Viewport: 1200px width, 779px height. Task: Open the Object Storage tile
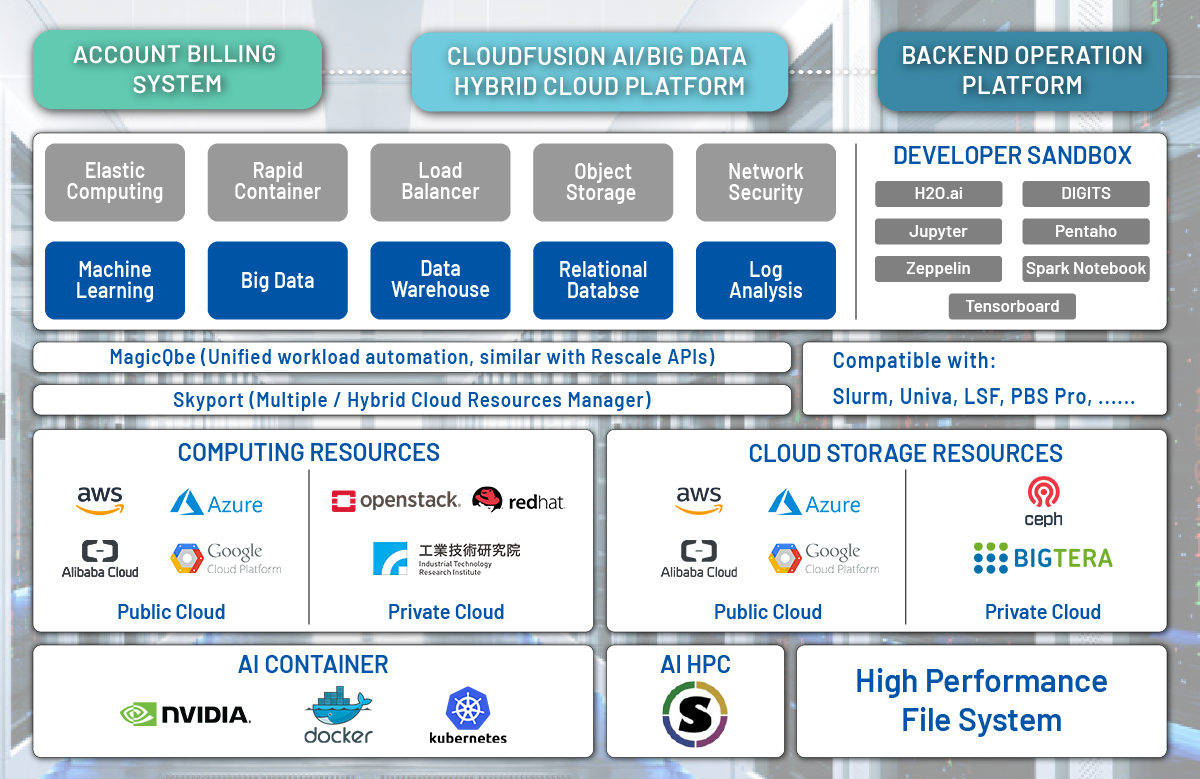(x=603, y=182)
